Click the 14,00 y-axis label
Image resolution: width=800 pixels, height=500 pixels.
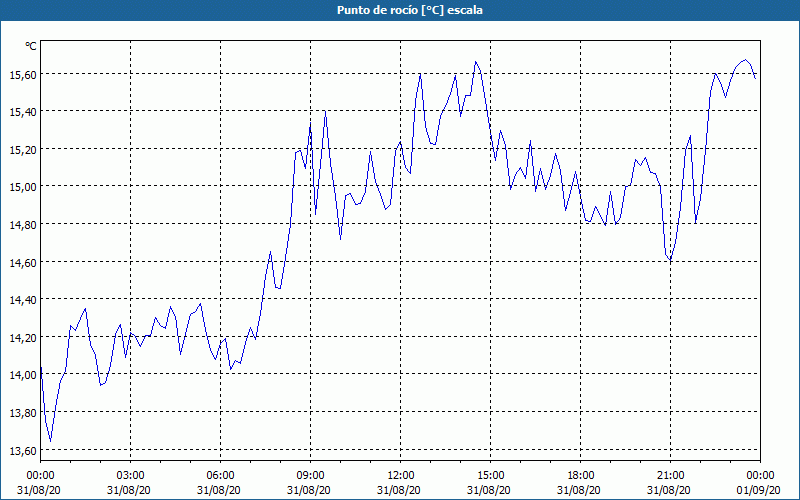click(23, 375)
